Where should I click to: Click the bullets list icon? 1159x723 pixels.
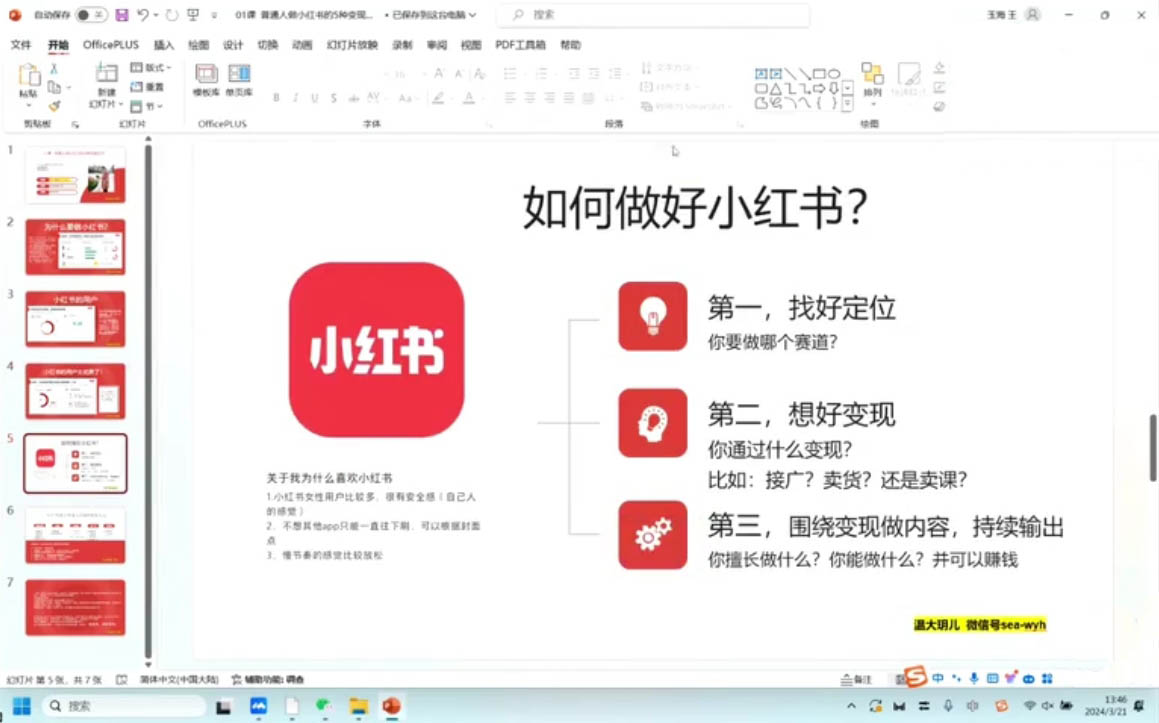tap(510, 73)
